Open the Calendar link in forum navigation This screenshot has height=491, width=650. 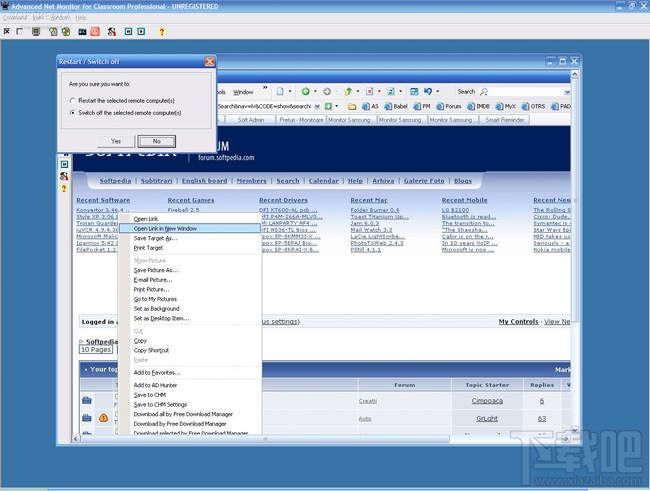pyautogui.click(x=323, y=181)
